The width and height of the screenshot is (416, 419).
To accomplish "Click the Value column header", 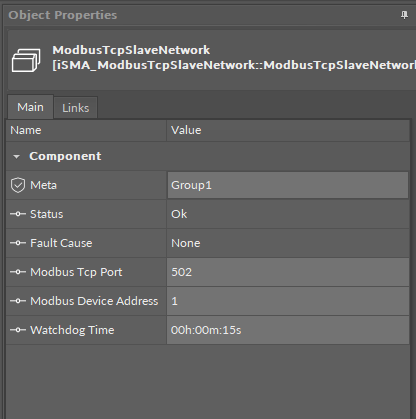I will [x=288, y=130].
